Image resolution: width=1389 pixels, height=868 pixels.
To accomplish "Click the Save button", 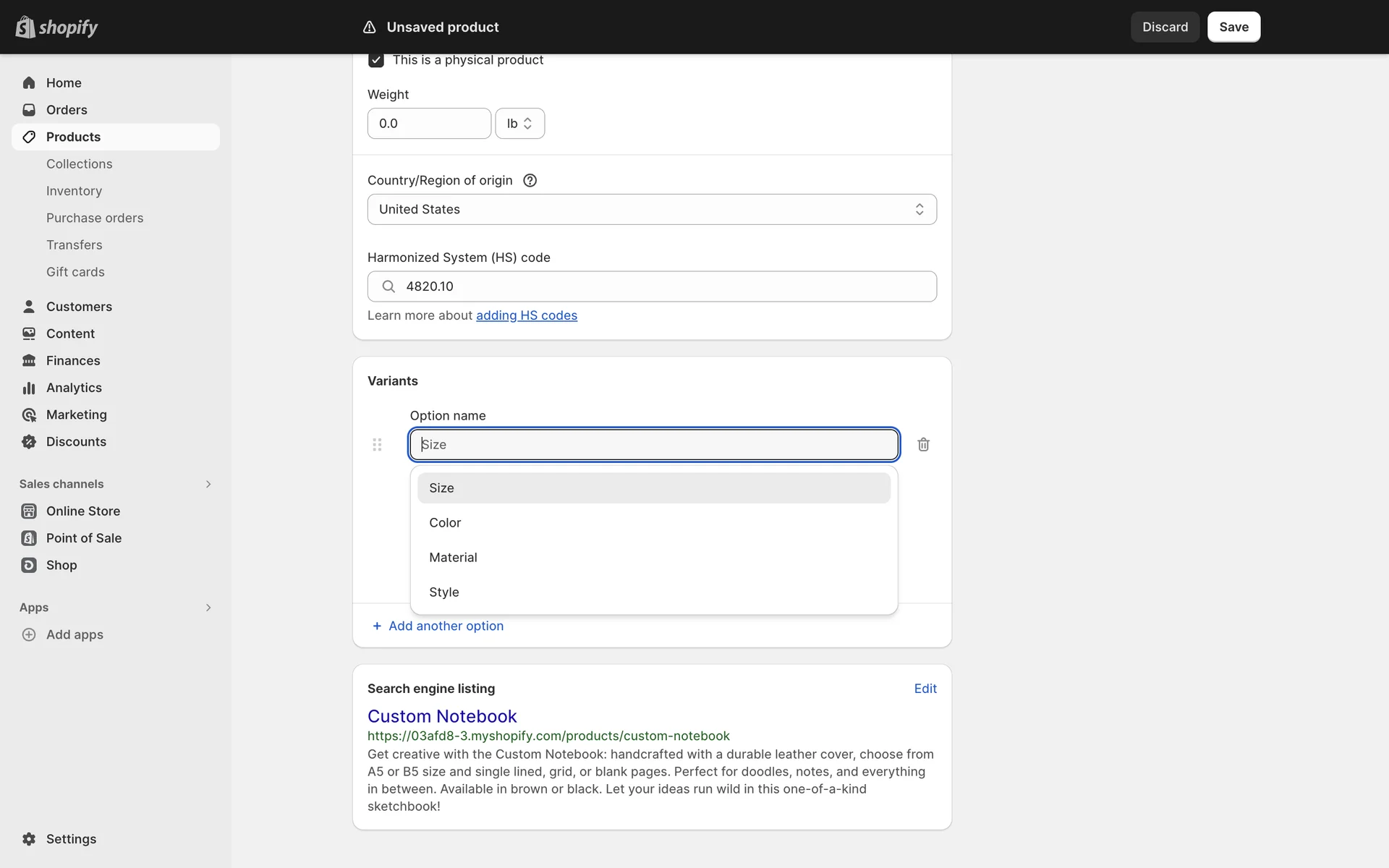I will click(x=1233, y=27).
